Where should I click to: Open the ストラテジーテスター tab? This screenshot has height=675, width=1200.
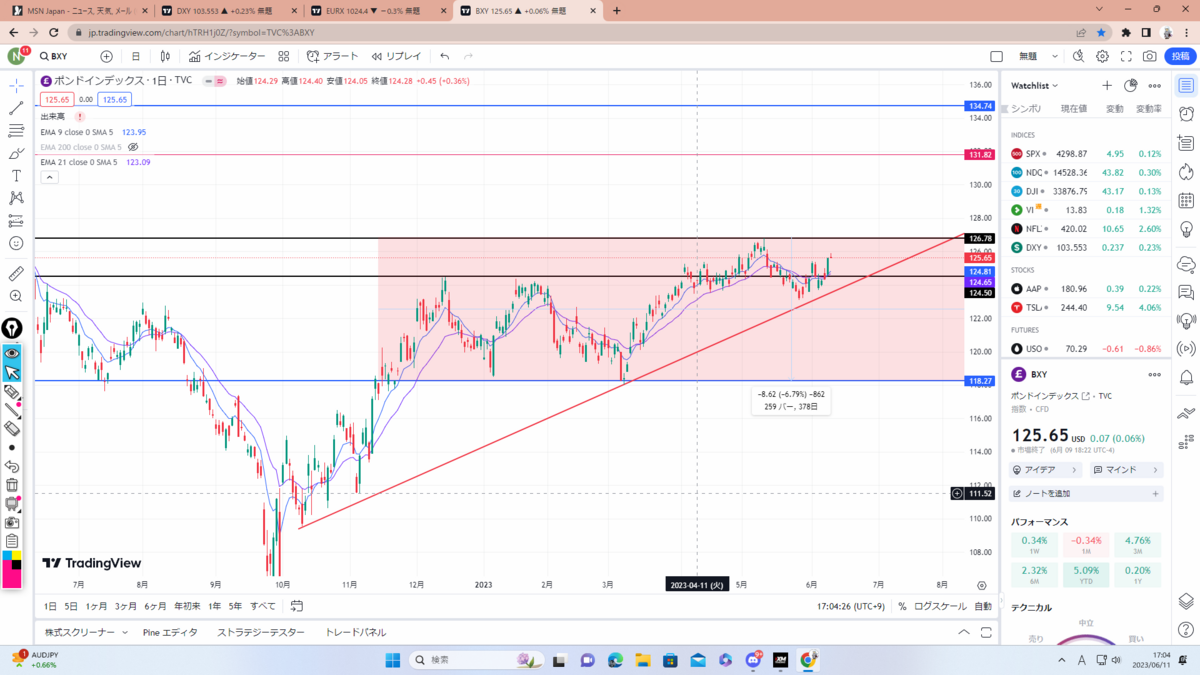pos(260,632)
